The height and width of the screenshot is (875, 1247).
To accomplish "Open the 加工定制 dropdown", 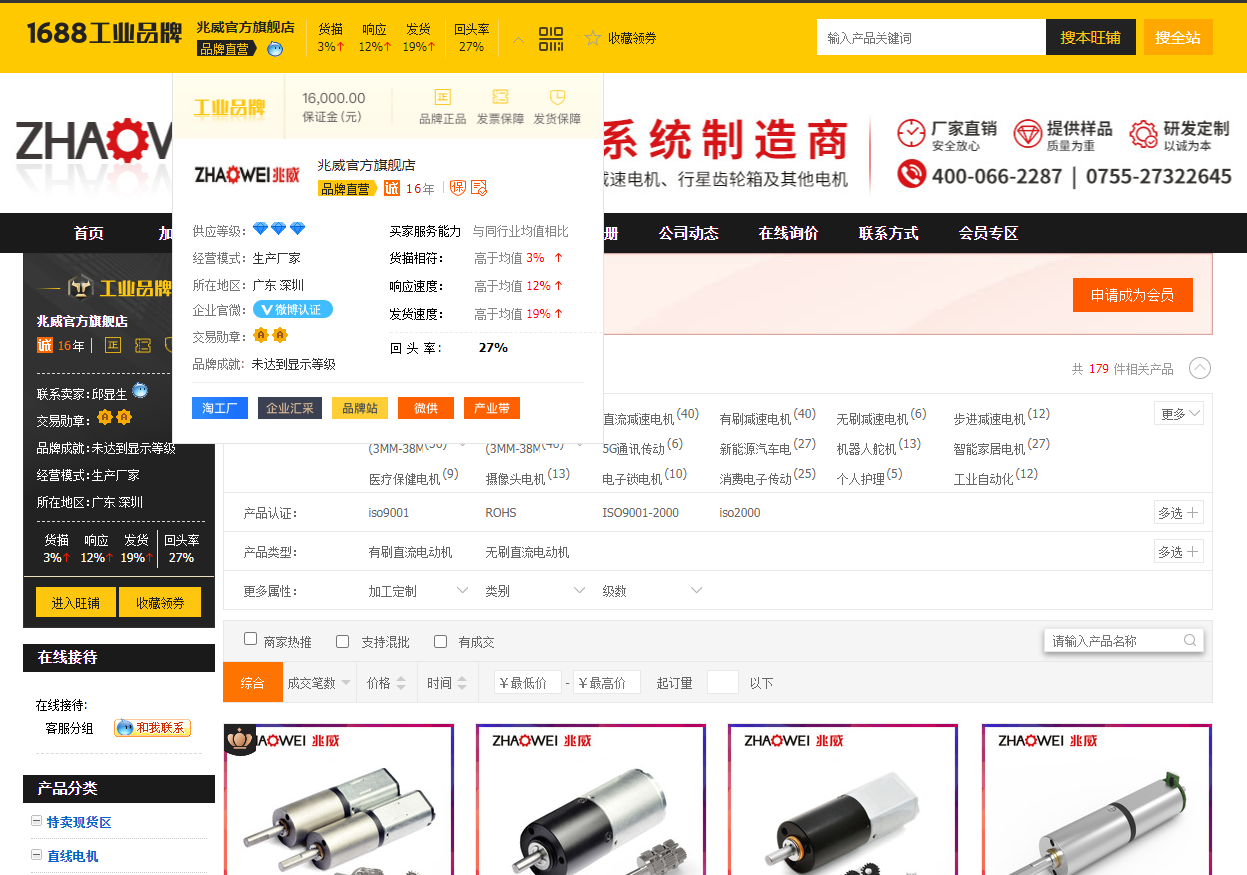I will click(418, 591).
